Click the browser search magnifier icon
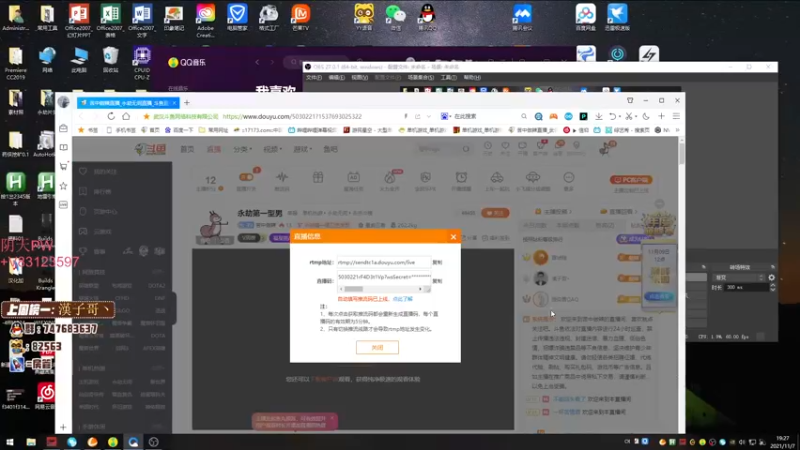 pos(524,116)
